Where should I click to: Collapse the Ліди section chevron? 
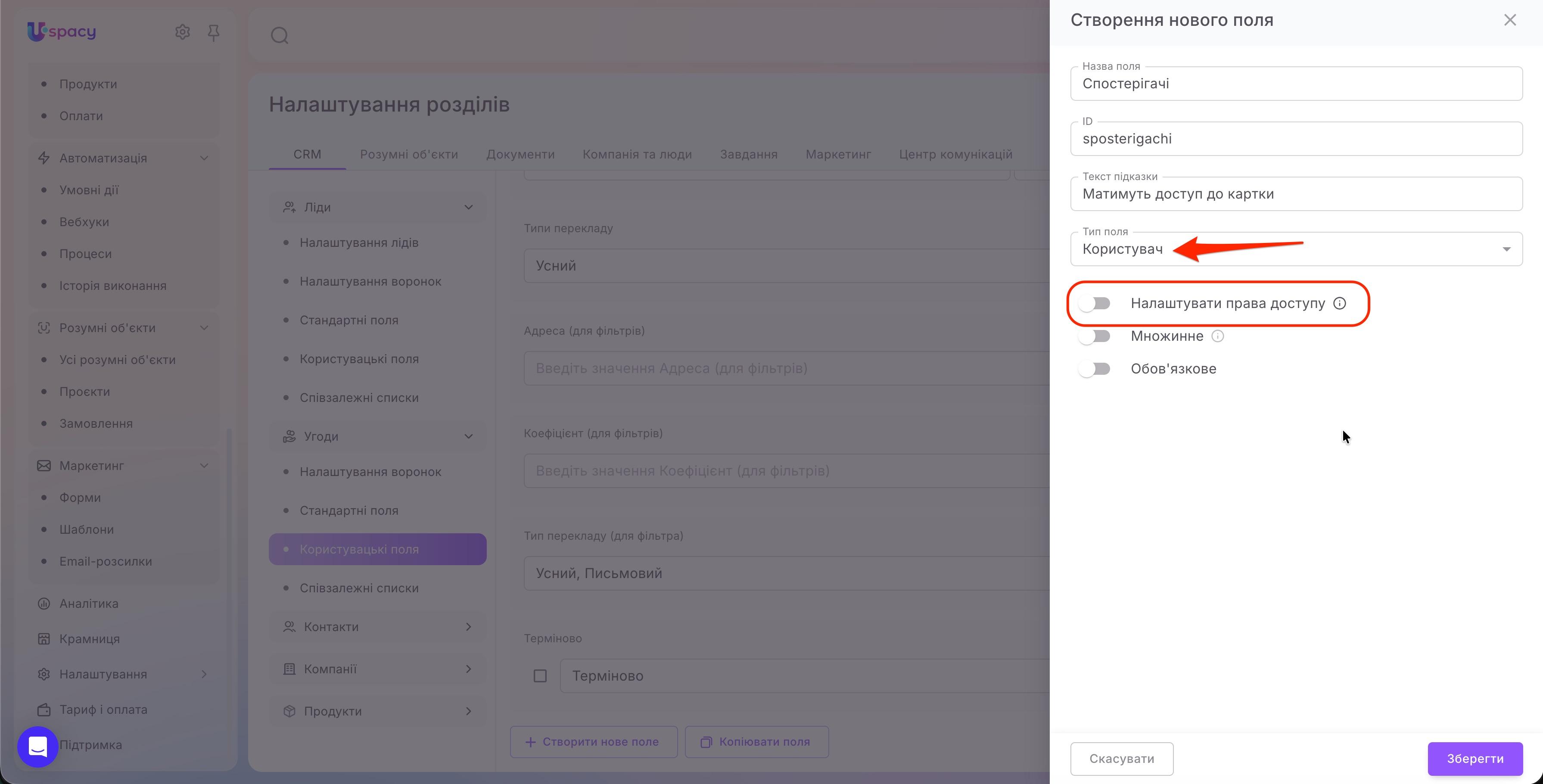(x=468, y=207)
